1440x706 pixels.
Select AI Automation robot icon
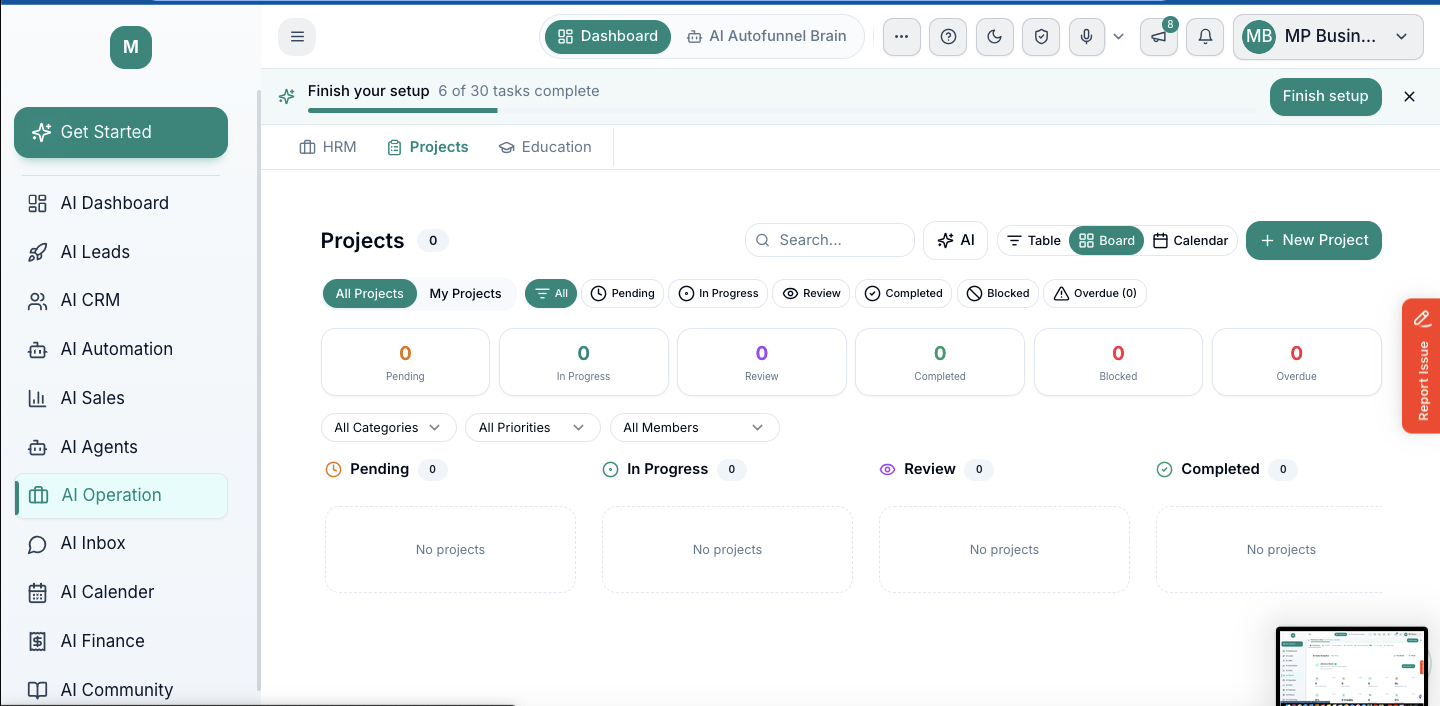pyautogui.click(x=121, y=349)
